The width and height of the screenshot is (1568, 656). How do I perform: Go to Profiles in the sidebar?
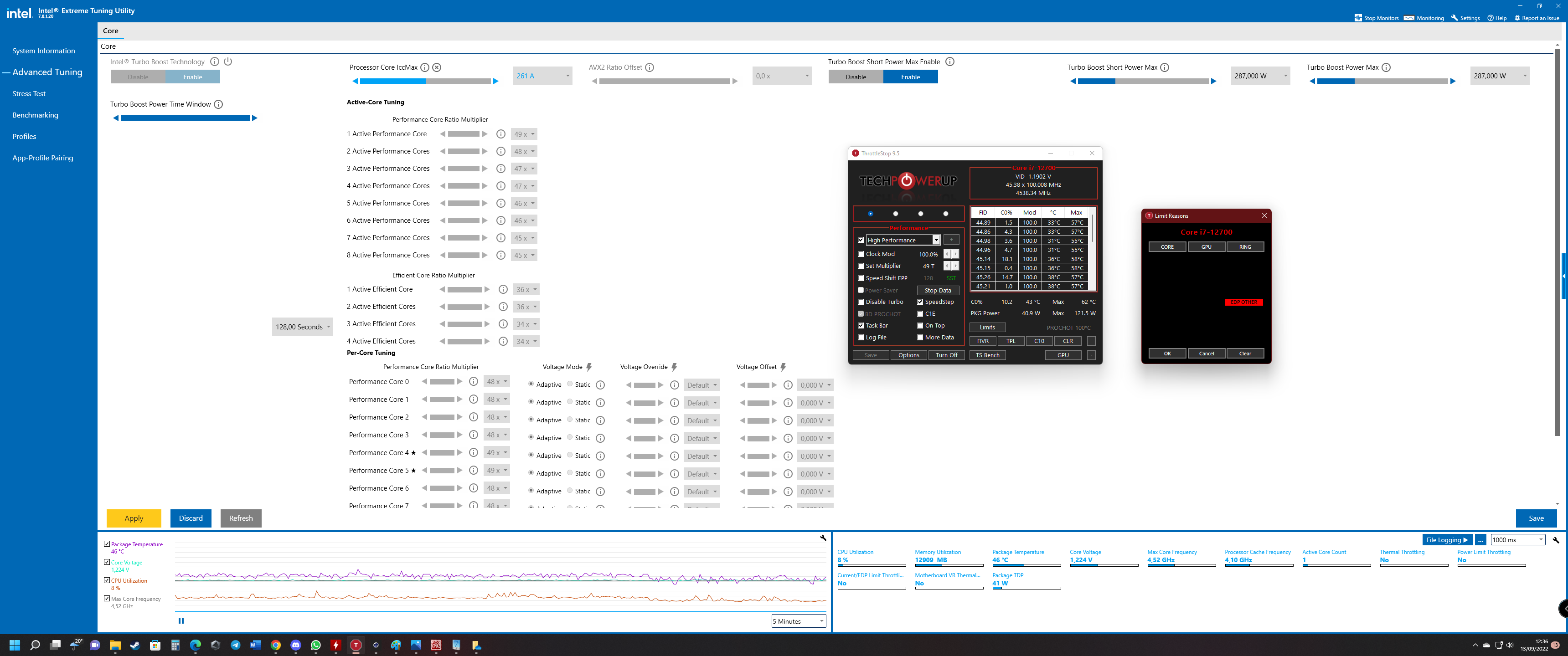tap(24, 136)
